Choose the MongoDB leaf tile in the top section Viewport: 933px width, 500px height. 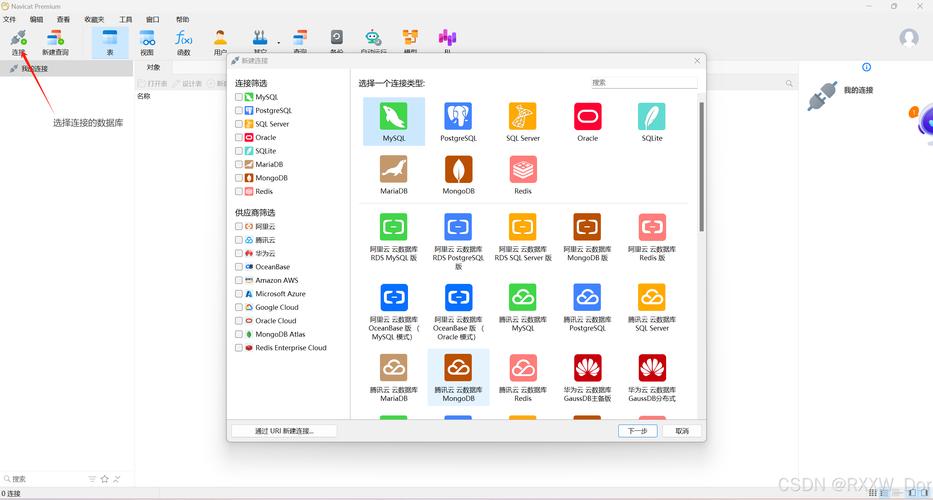point(458,174)
